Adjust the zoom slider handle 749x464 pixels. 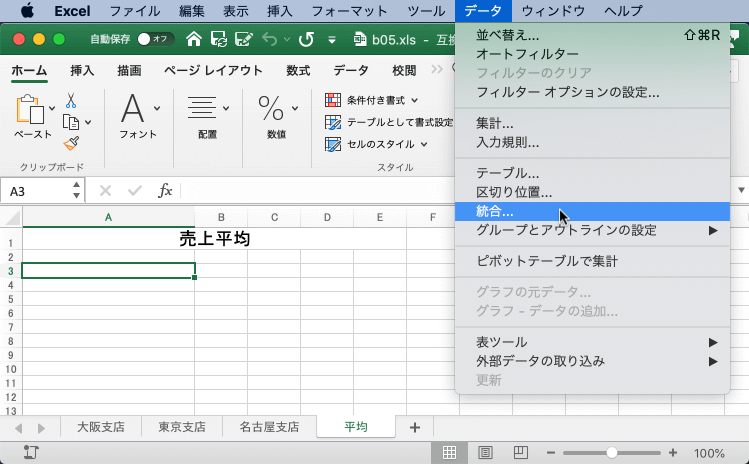[611, 453]
